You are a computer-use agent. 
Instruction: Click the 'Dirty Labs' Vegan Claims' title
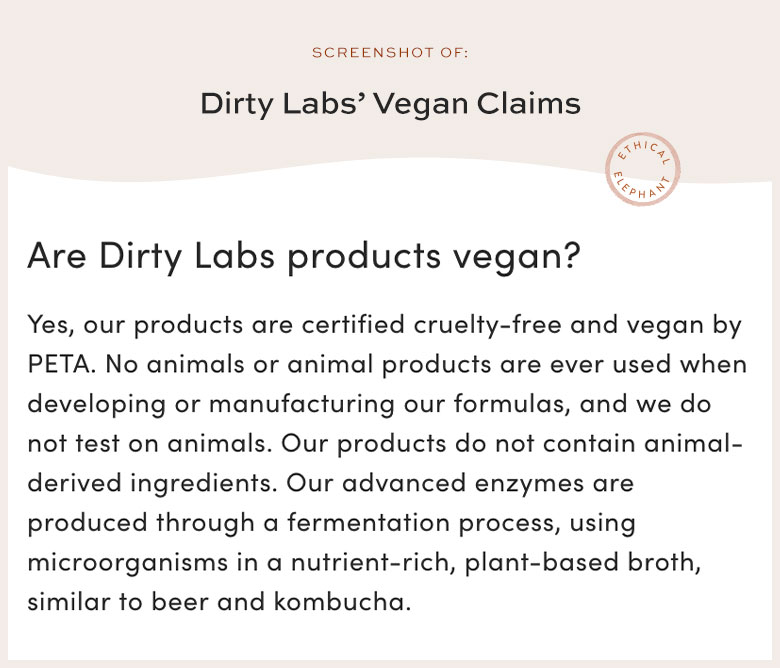point(390,104)
